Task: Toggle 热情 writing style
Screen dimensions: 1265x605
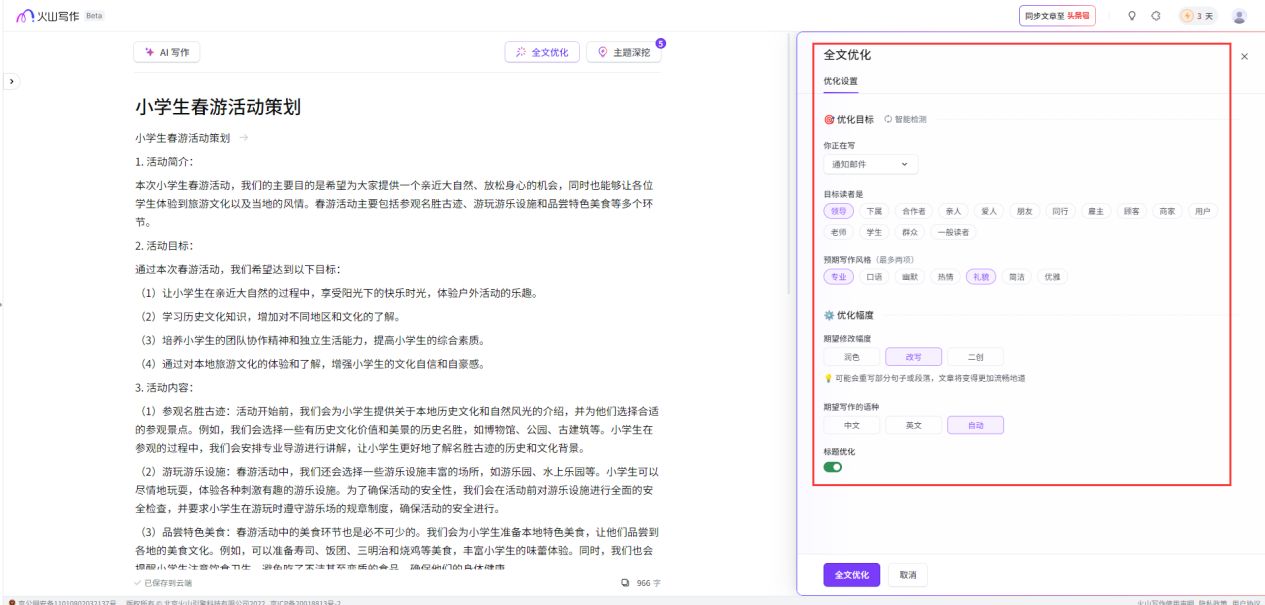Action: tap(945, 276)
